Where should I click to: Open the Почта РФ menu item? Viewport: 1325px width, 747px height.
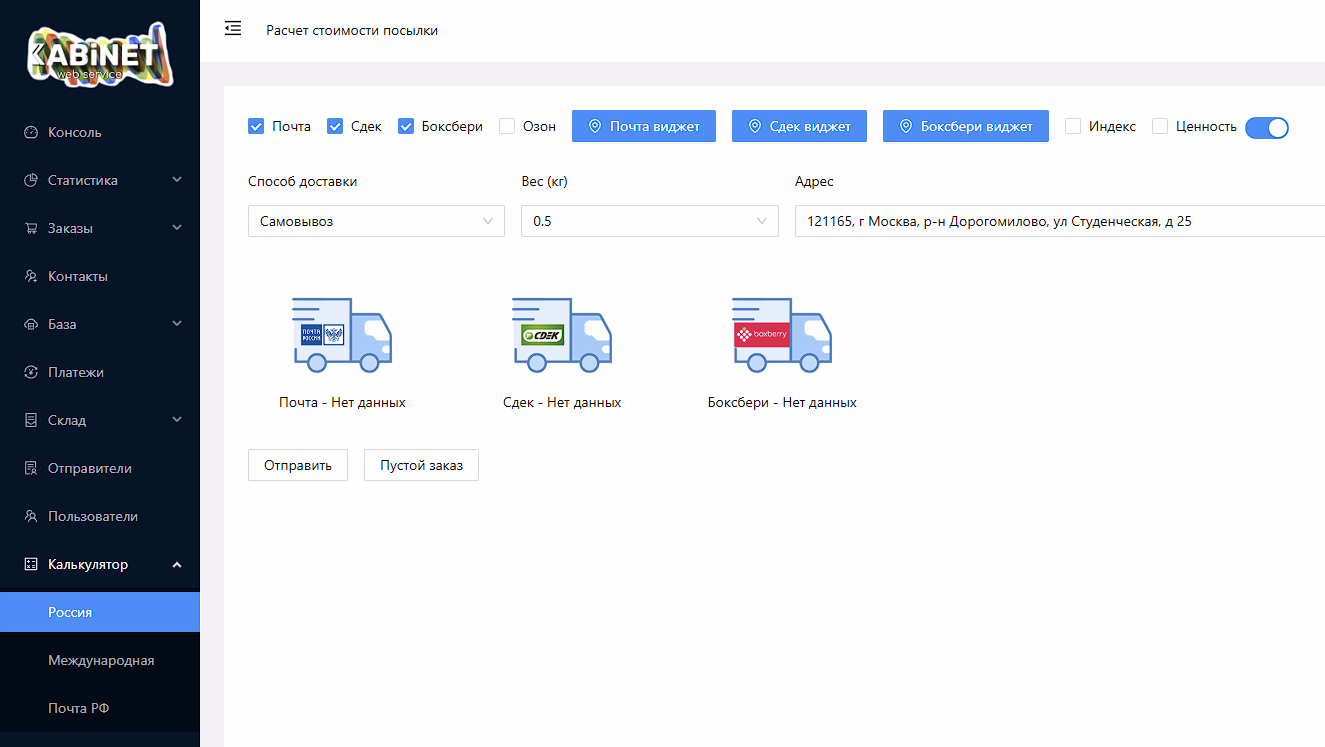pos(78,708)
